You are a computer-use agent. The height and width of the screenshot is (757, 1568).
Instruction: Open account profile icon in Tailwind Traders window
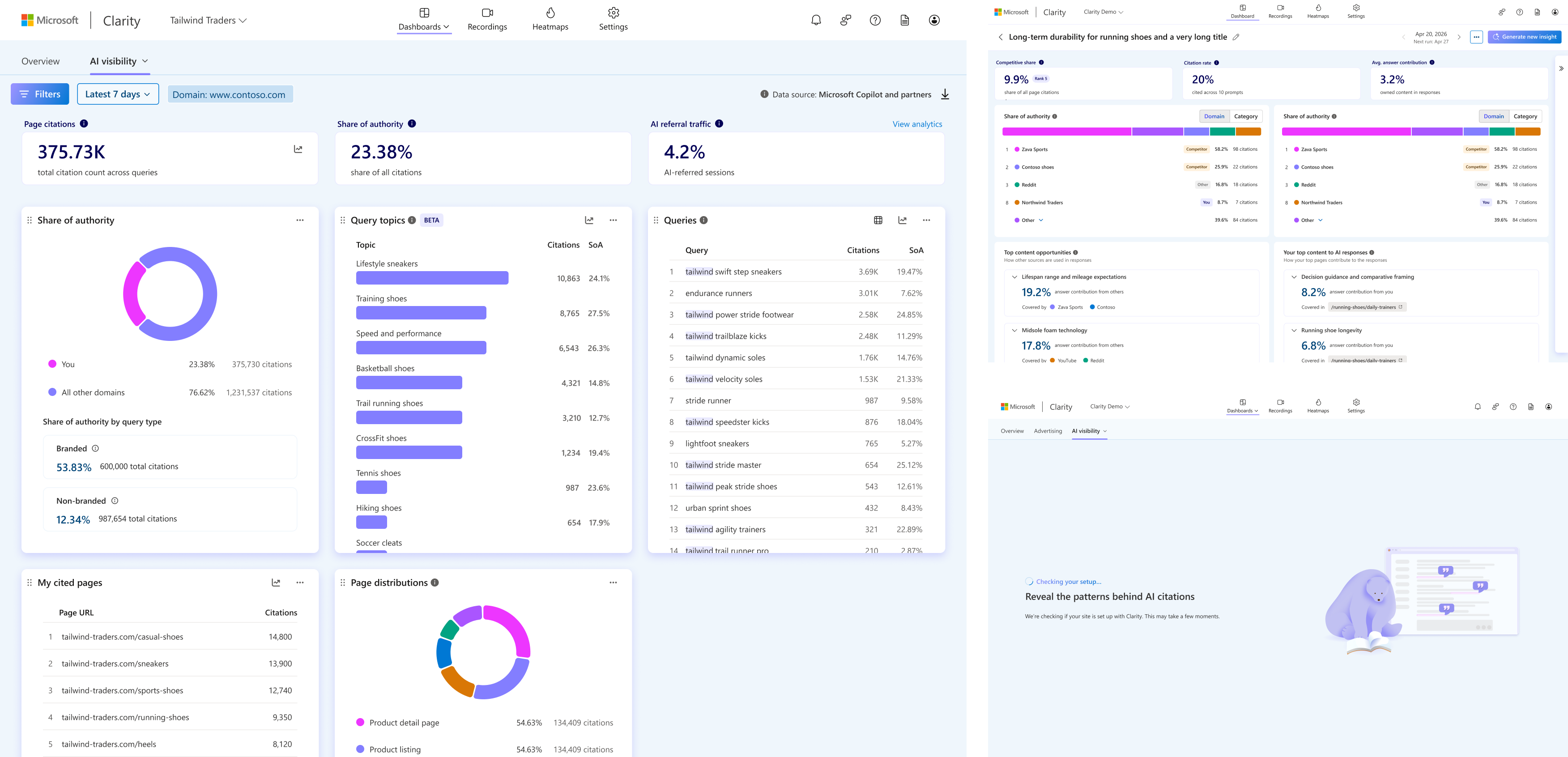(934, 20)
